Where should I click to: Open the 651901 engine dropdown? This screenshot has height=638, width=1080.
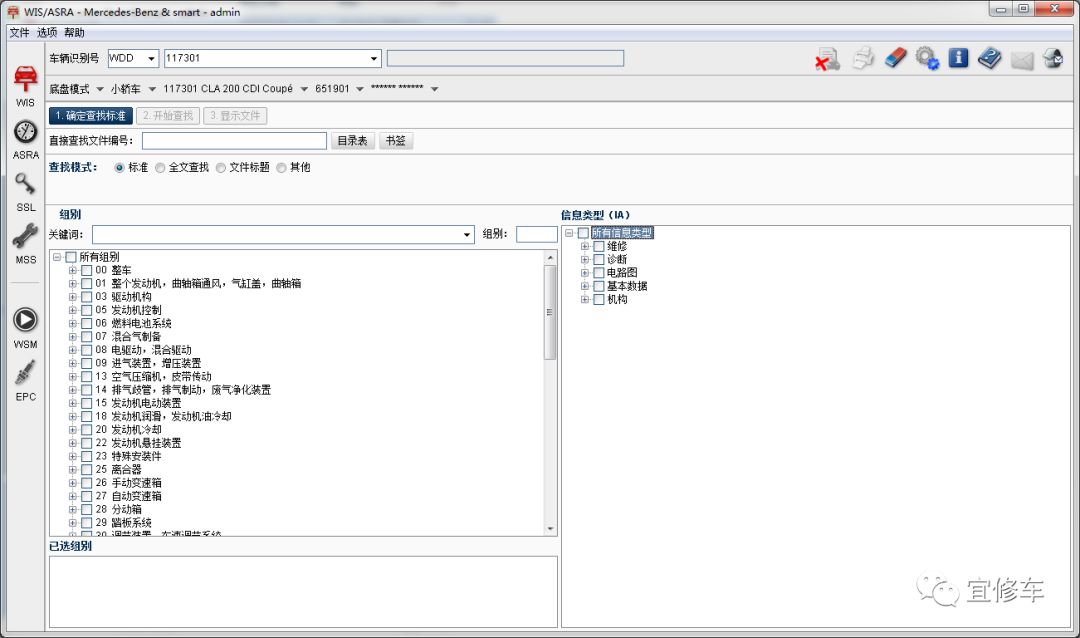360,89
